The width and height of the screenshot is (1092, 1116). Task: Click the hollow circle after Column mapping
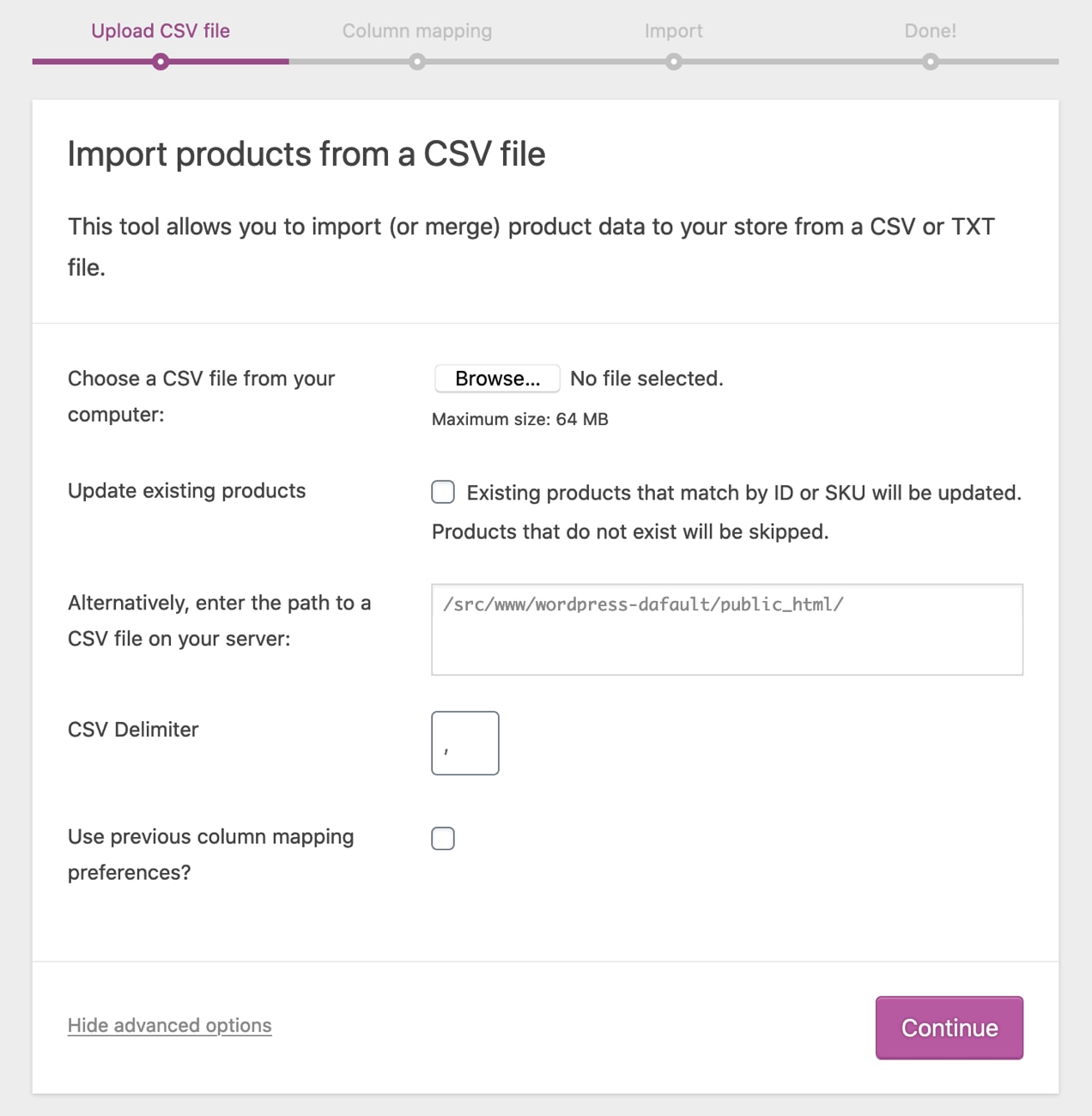tap(417, 61)
